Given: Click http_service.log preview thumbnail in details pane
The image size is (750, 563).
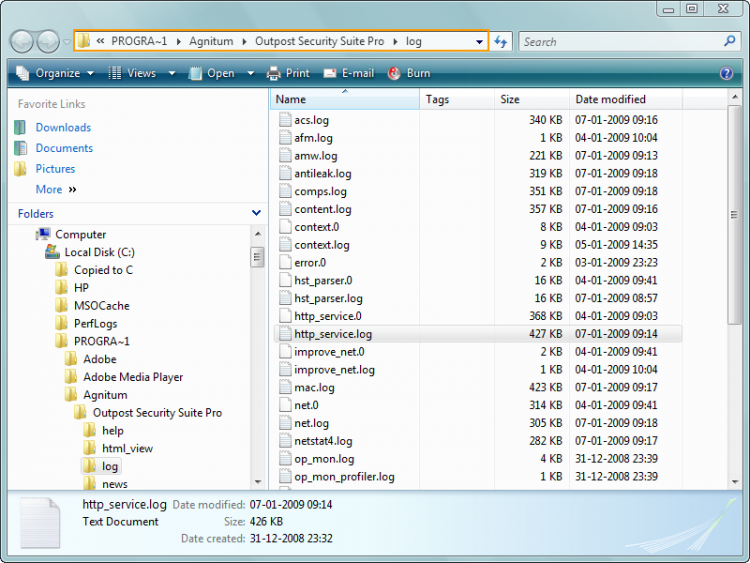Looking at the screenshot, I should click(x=40, y=522).
